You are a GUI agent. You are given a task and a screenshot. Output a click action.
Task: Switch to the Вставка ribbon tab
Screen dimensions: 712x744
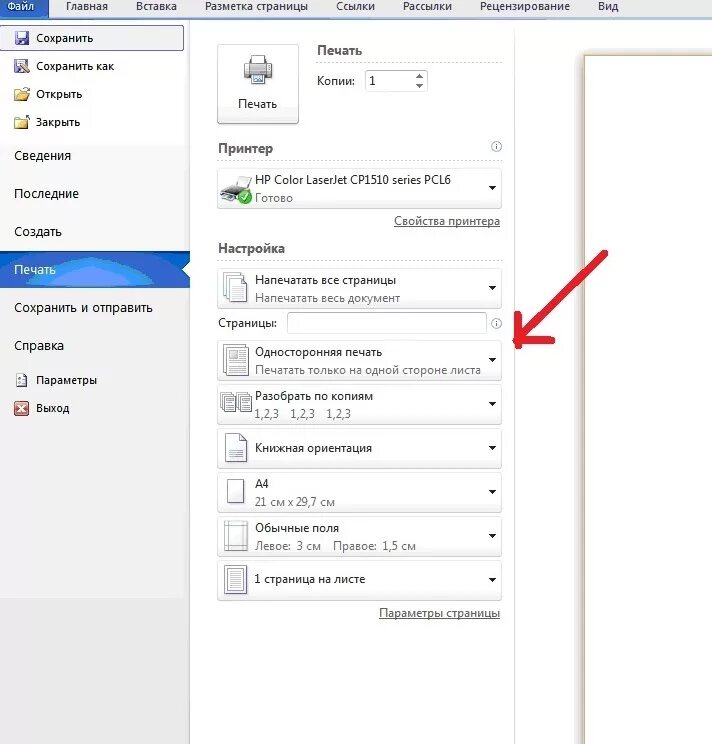pyautogui.click(x=156, y=7)
